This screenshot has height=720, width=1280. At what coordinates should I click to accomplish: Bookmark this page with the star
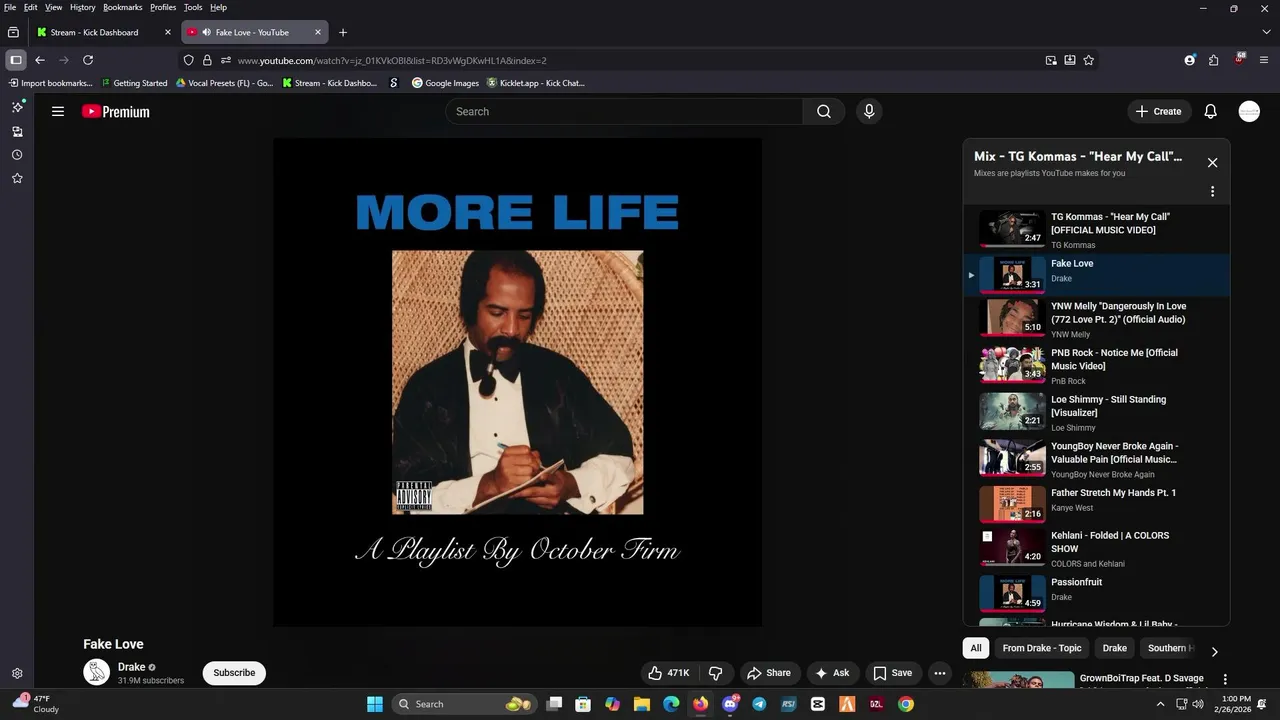pos(1089,60)
